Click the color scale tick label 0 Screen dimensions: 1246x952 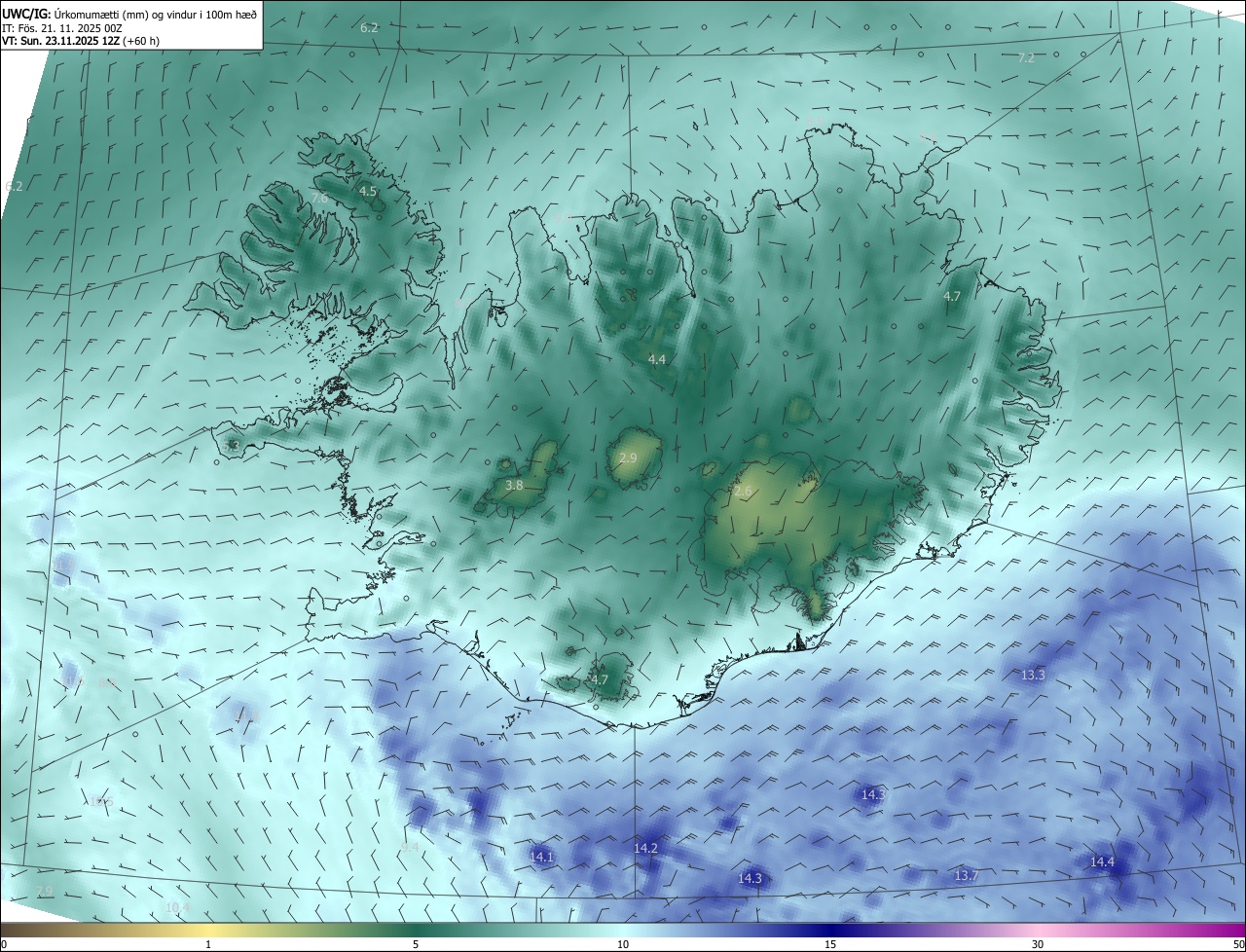pyautogui.click(x=4, y=944)
